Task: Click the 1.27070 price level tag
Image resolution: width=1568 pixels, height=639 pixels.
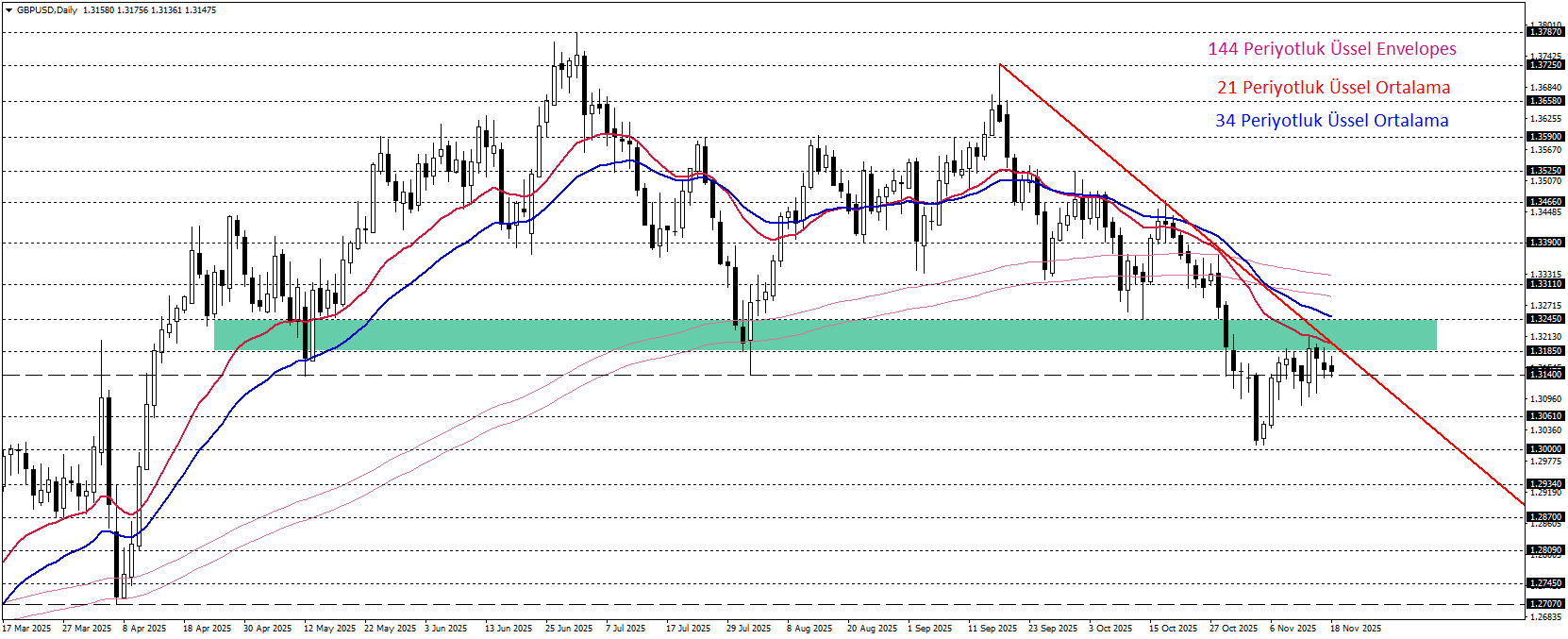Action: click(1545, 603)
